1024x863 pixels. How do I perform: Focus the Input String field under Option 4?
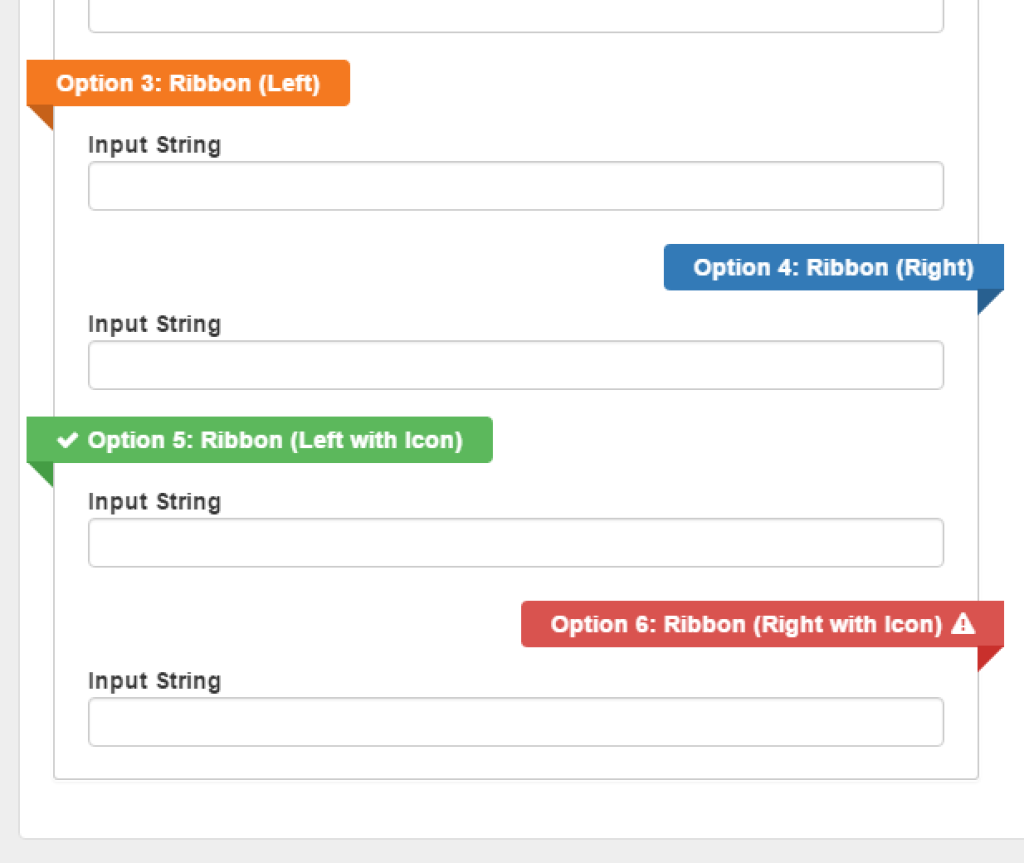coord(516,365)
